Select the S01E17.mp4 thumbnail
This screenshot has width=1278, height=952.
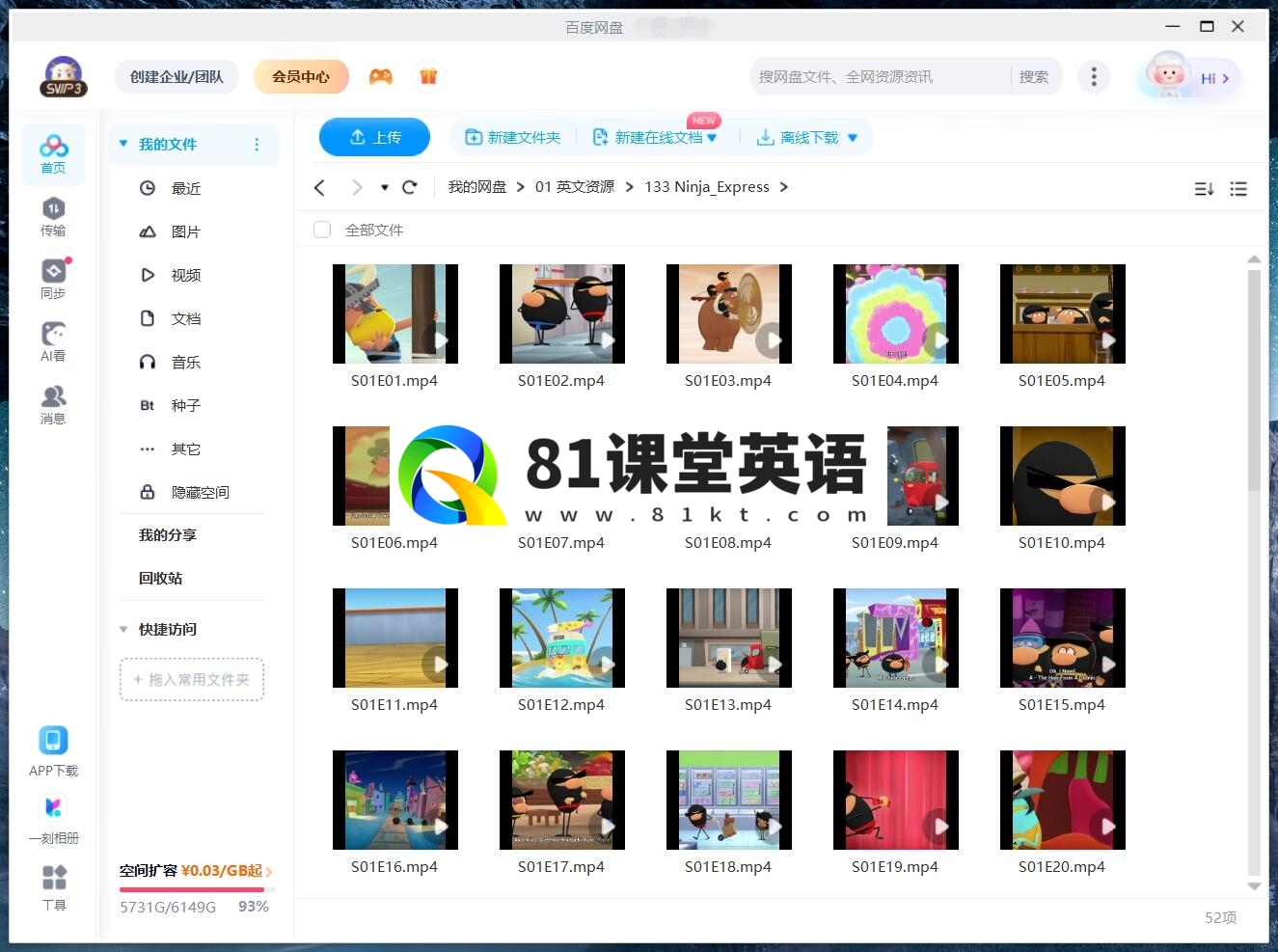click(562, 800)
